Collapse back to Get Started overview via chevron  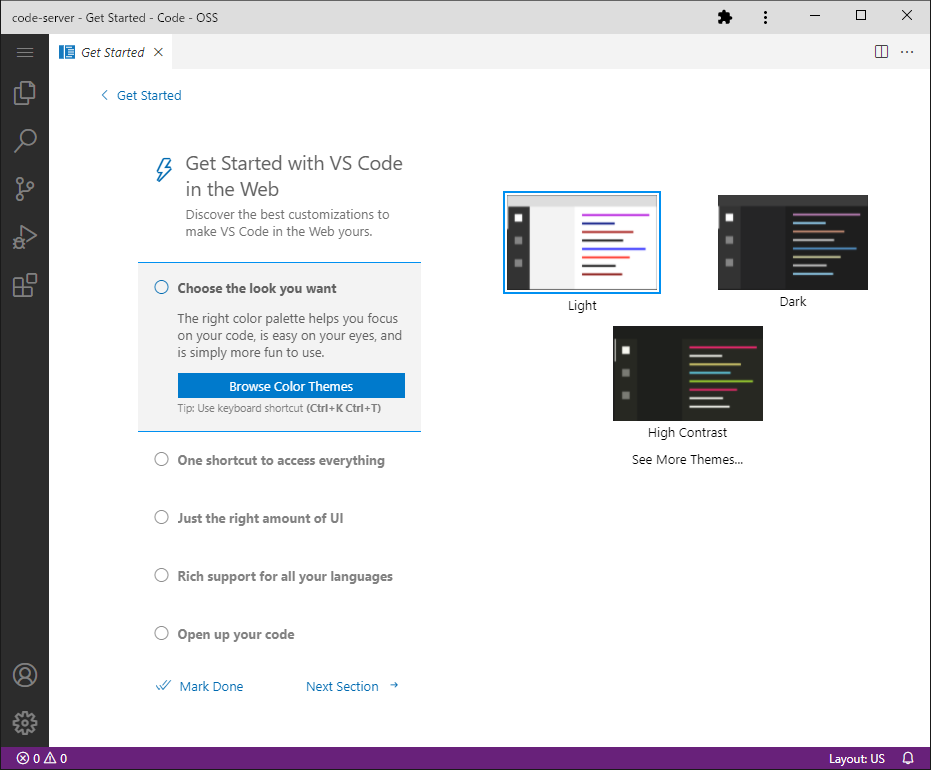[x=104, y=95]
